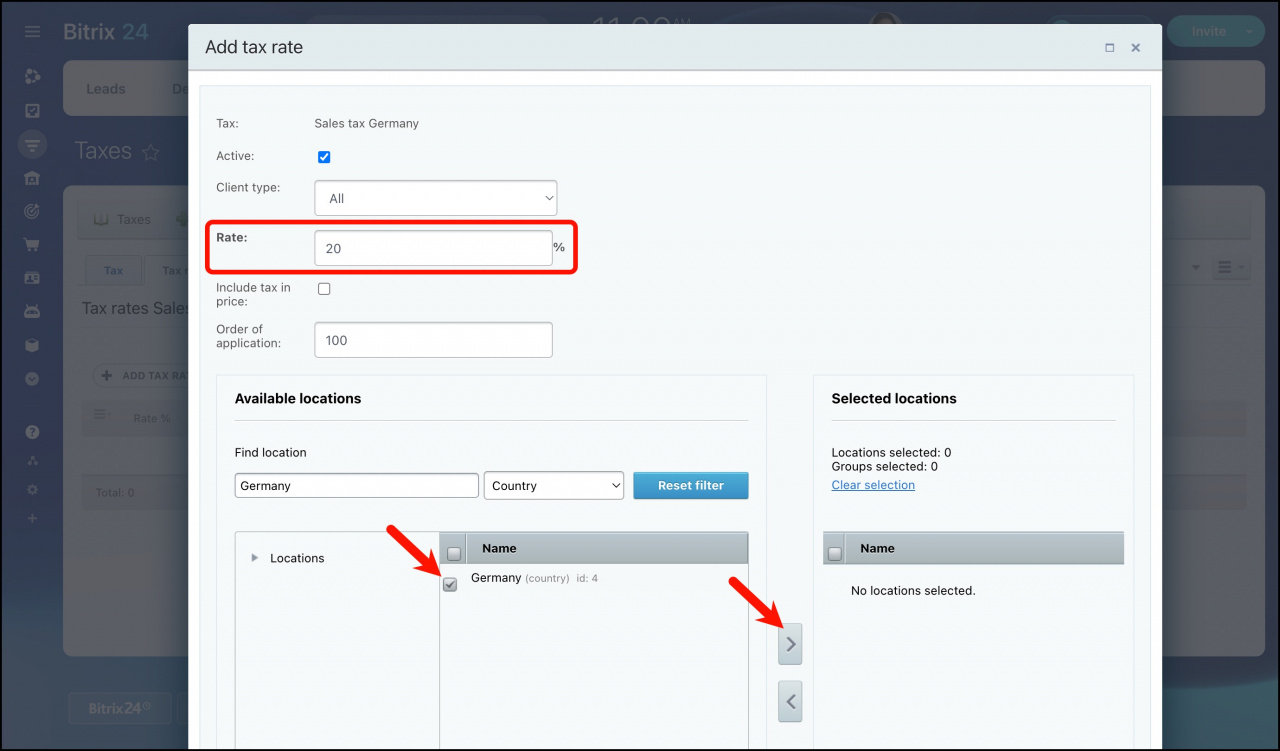Screen dimensions: 1280x751
Task: Click the question mark help icon in the sidebar
Action: click(32, 432)
